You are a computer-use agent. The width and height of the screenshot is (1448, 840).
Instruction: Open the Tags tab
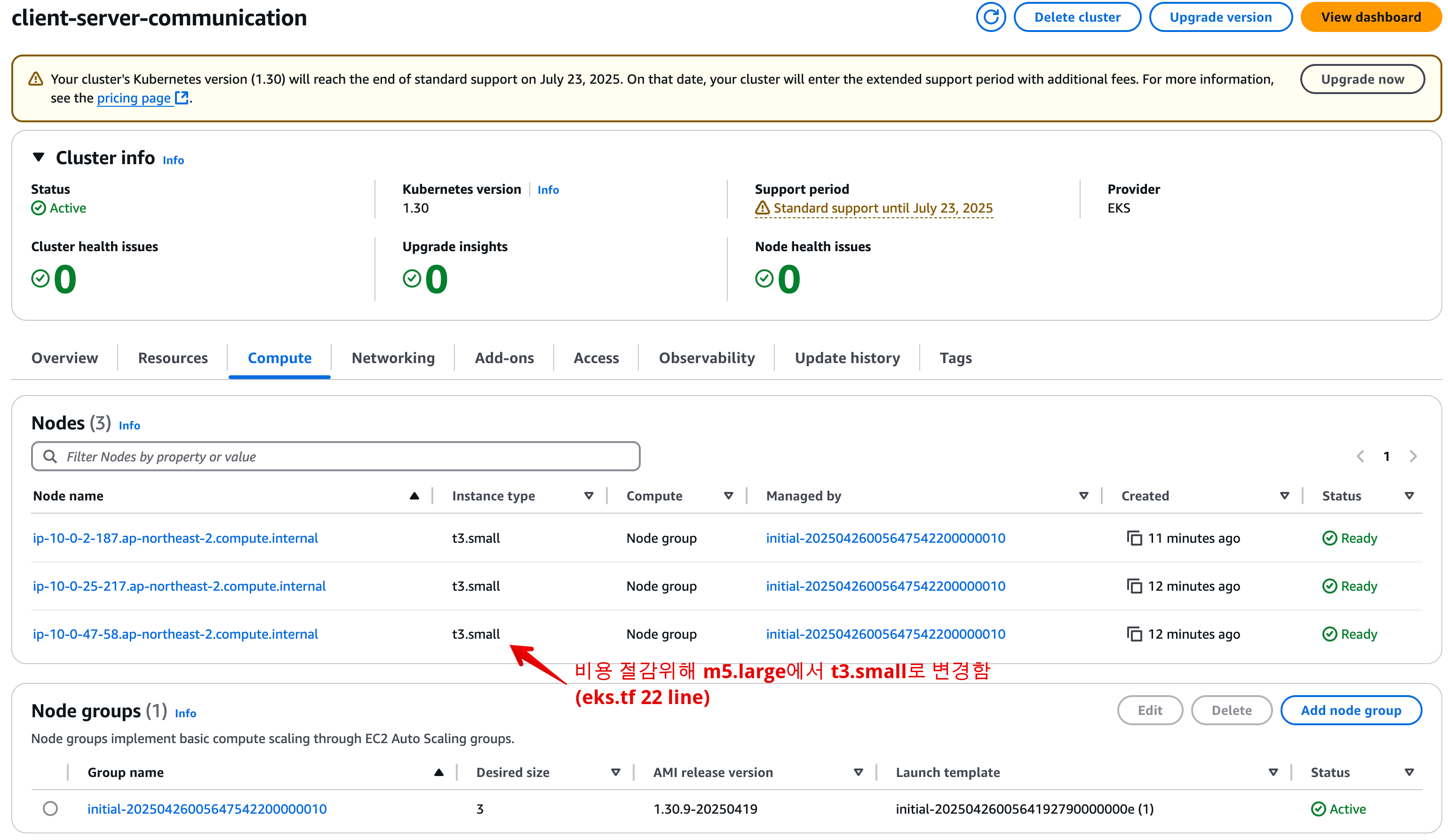(955, 358)
